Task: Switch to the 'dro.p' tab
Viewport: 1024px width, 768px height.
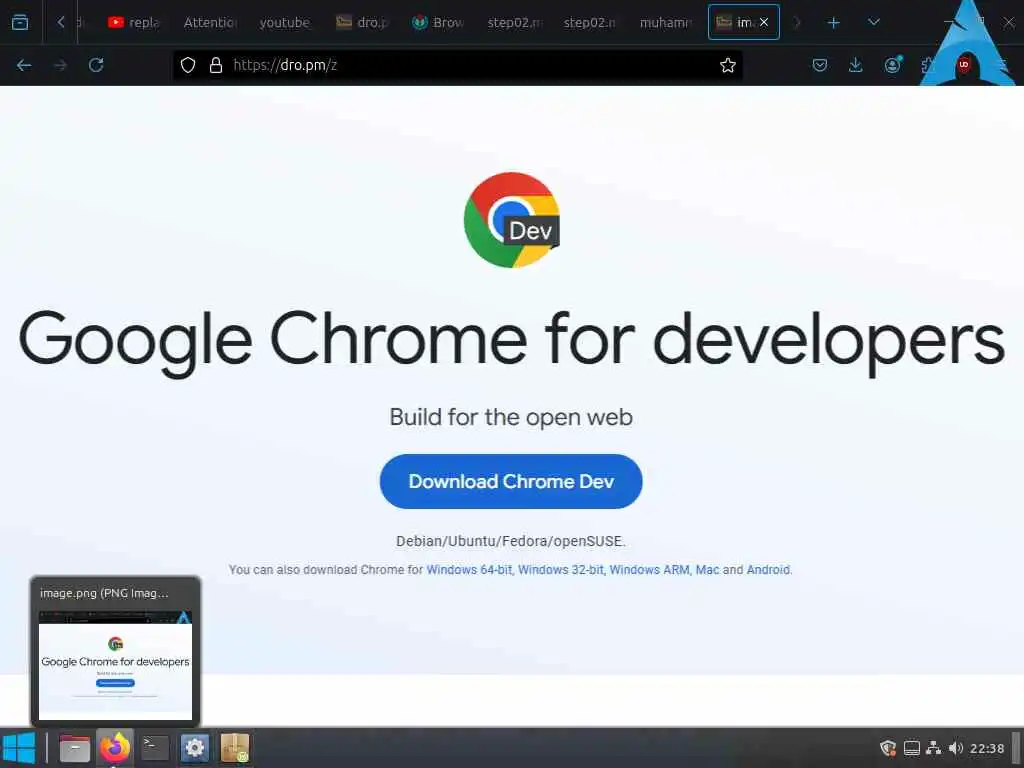Action: [362, 23]
